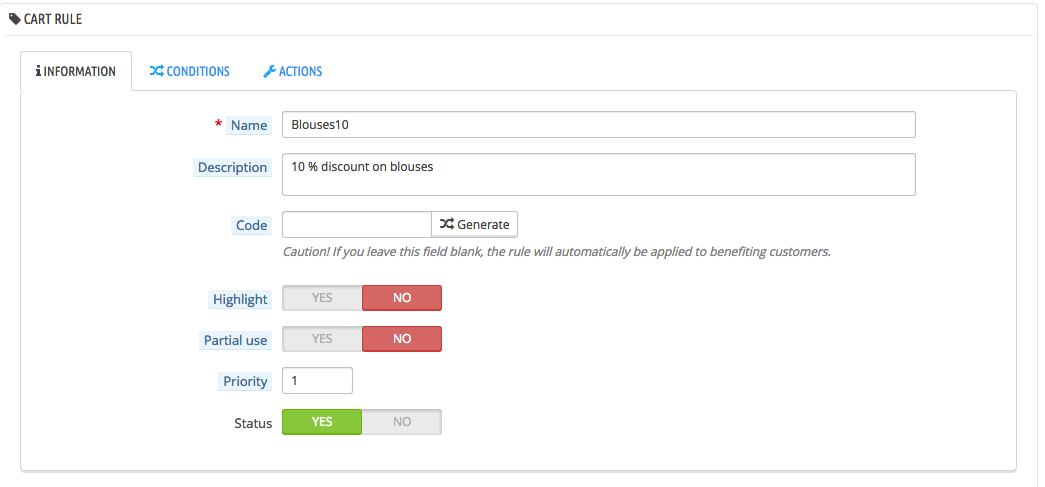Screen dimensions: 1045x487
Task: Click the Cart Rule tag icon
Action: coord(15,19)
